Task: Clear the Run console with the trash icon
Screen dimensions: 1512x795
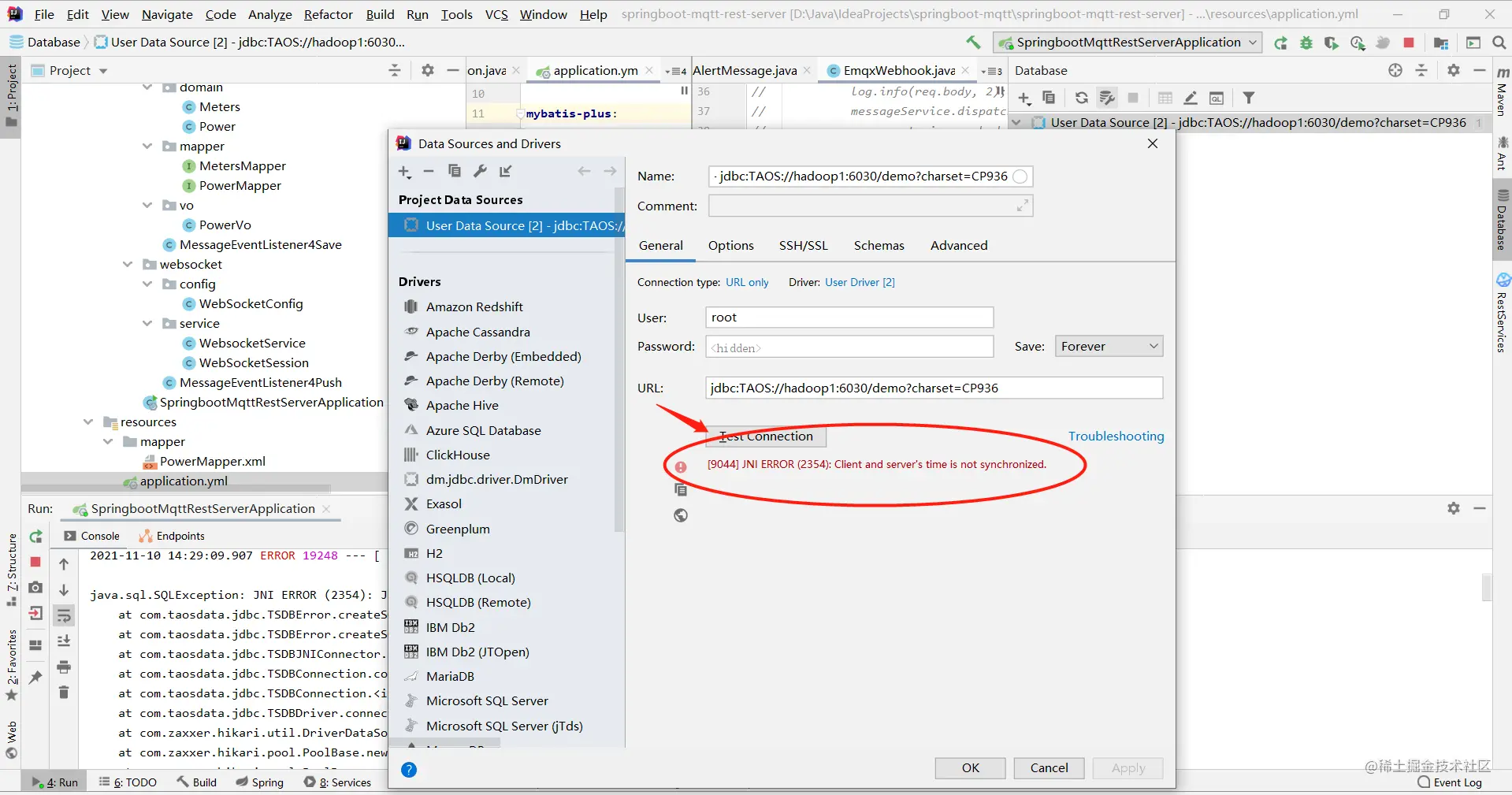Action: click(x=64, y=693)
